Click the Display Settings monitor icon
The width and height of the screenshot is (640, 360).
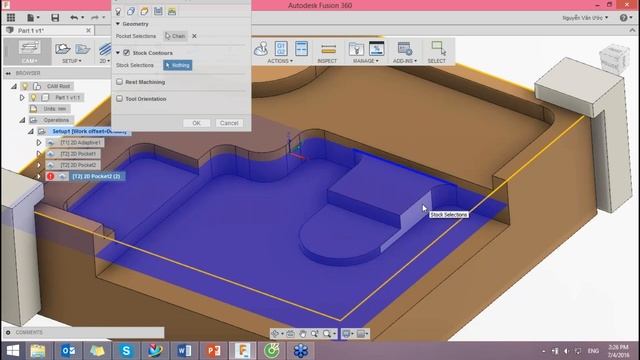coord(346,333)
